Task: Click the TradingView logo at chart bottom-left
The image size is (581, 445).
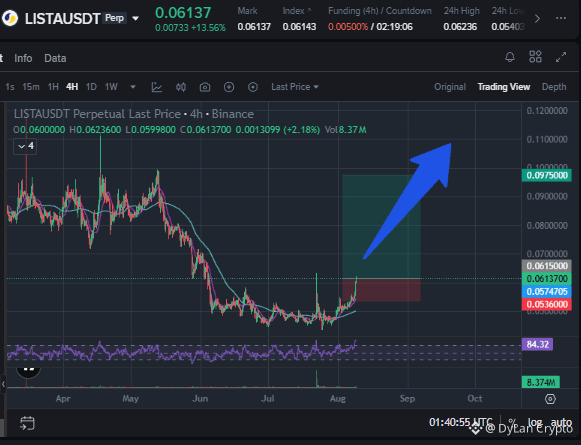Action: 29,372
